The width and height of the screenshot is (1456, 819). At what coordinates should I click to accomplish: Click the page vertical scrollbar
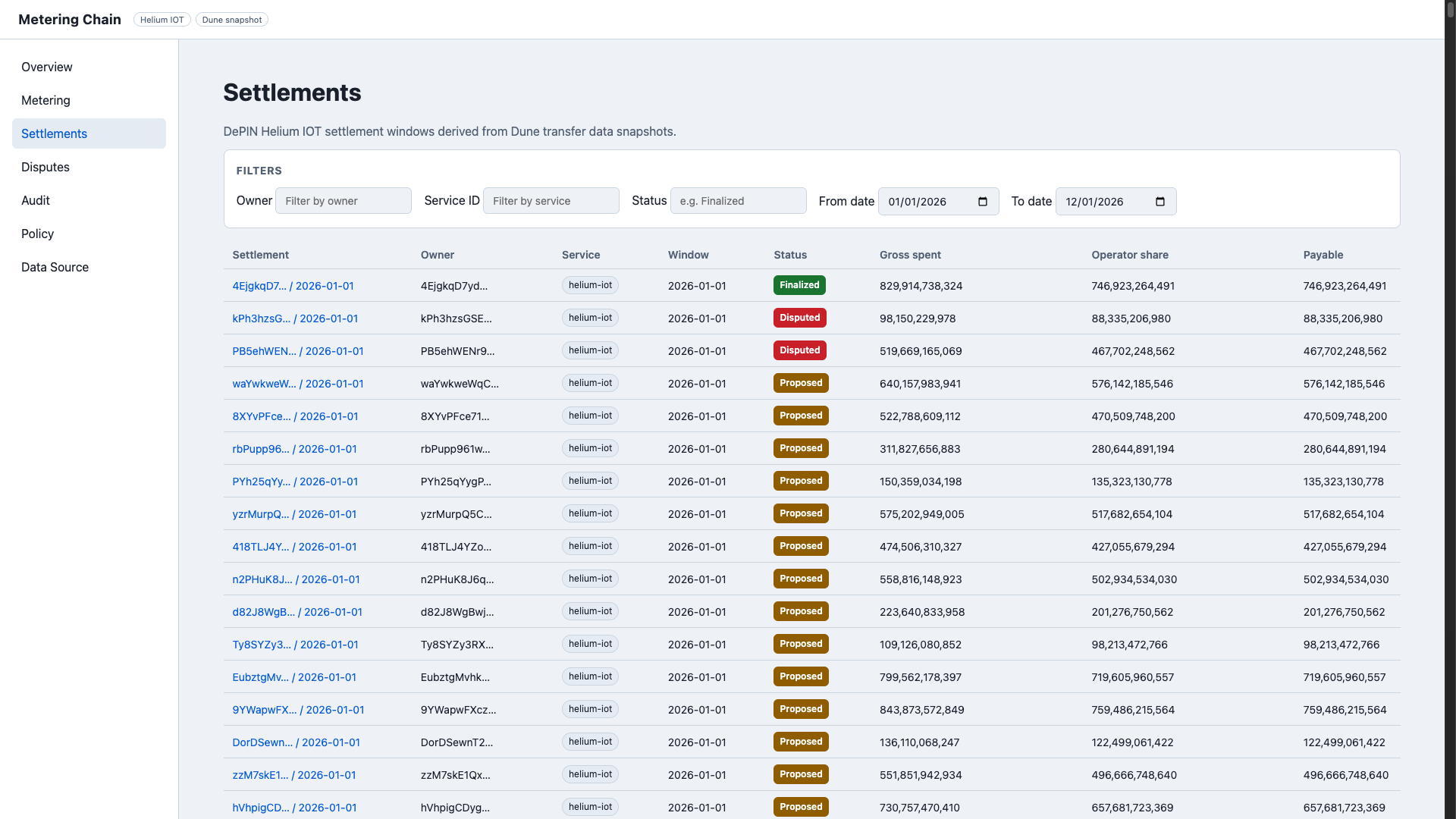click(1450, 409)
